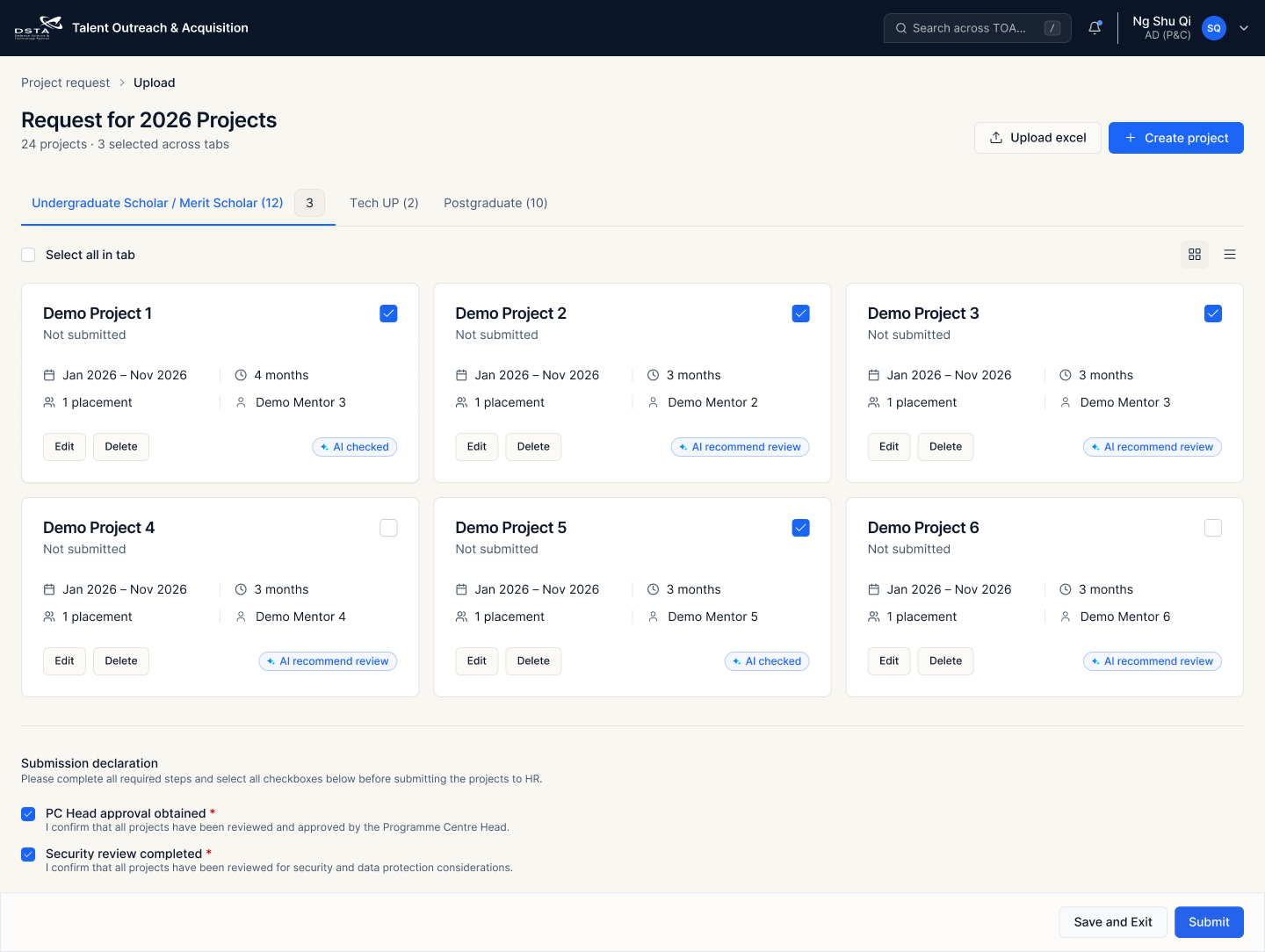This screenshot has width=1265, height=952.
Task: Edit Demo Project 6
Action: [x=889, y=661]
